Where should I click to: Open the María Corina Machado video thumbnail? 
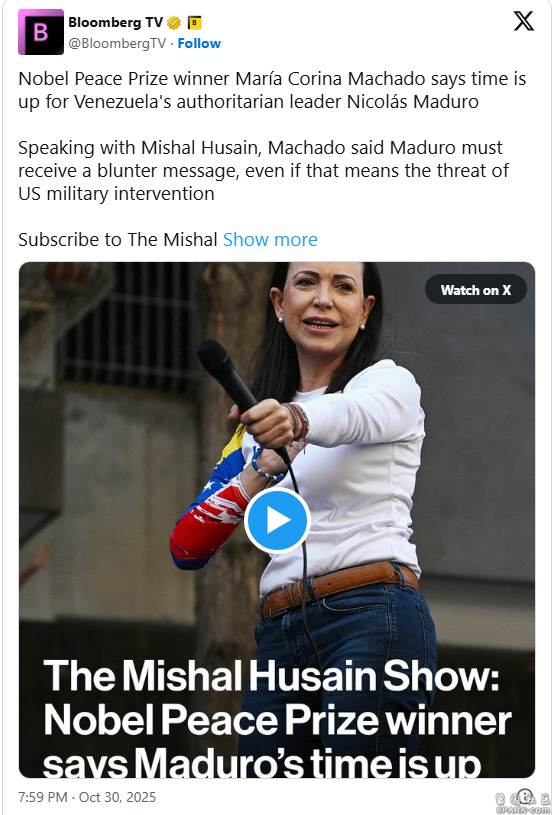(x=277, y=520)
